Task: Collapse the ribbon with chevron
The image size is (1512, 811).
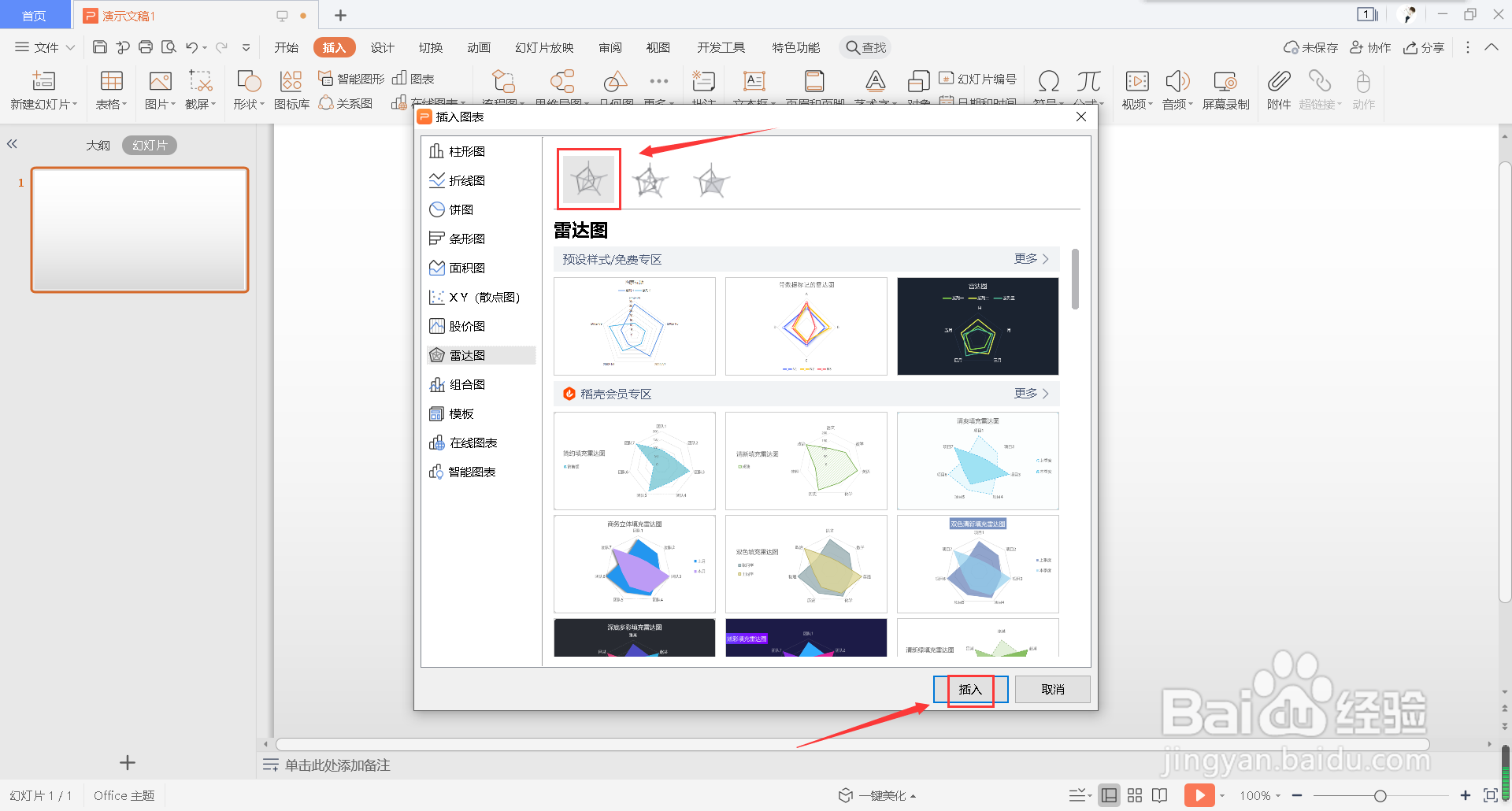Action: pyautogui.click(x=1492, y=47)
